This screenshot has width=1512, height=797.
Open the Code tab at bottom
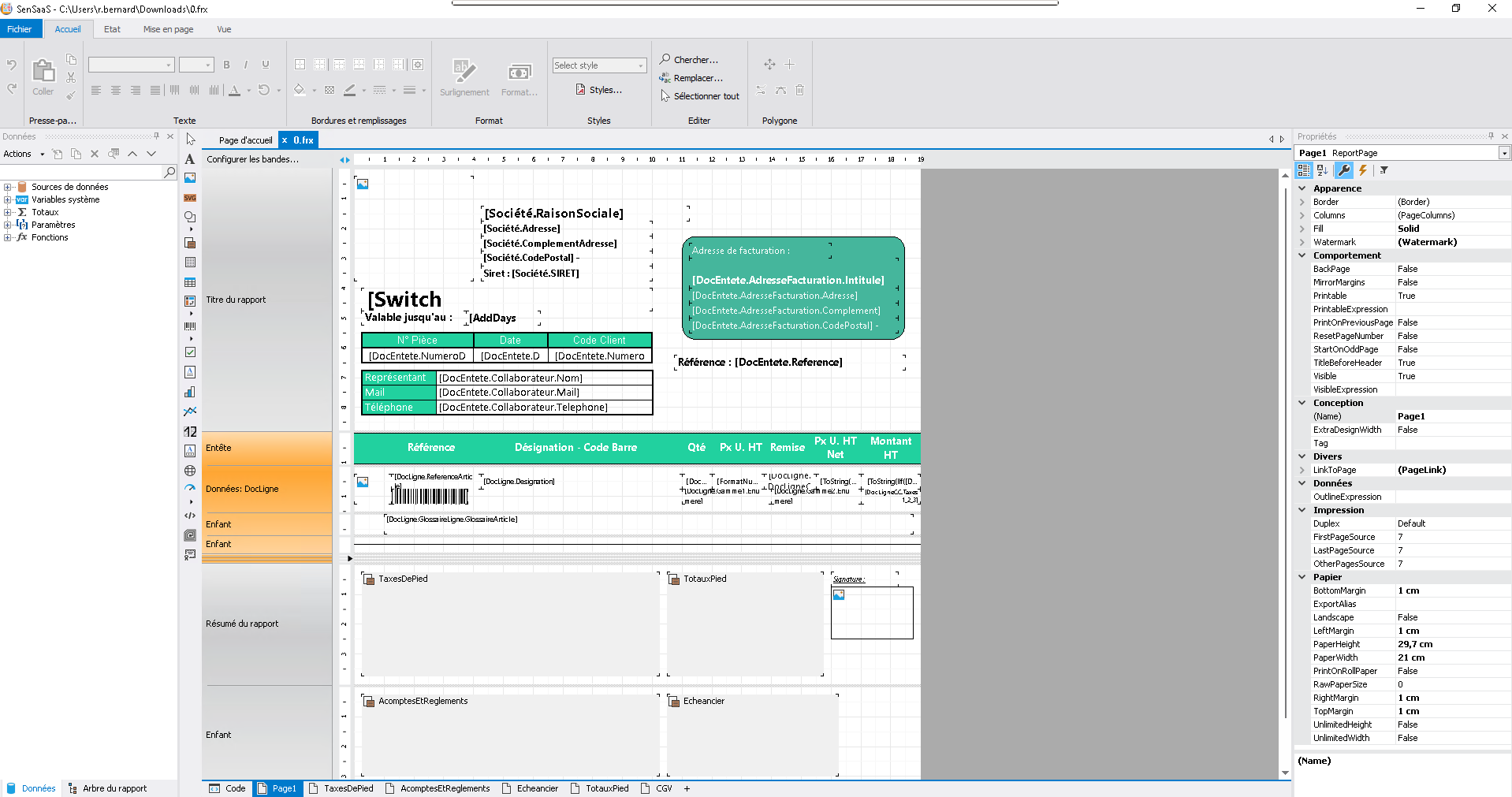point(228,788)
